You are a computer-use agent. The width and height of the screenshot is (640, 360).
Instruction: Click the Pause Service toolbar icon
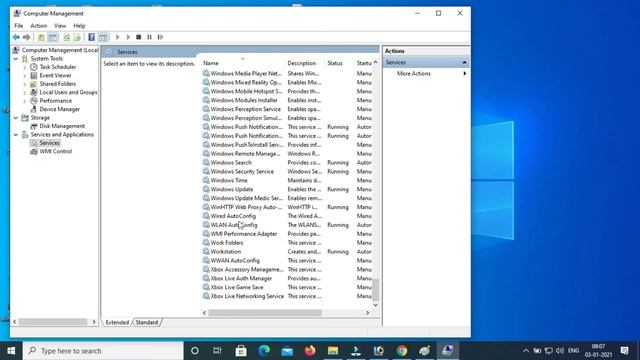pos(149,37)
